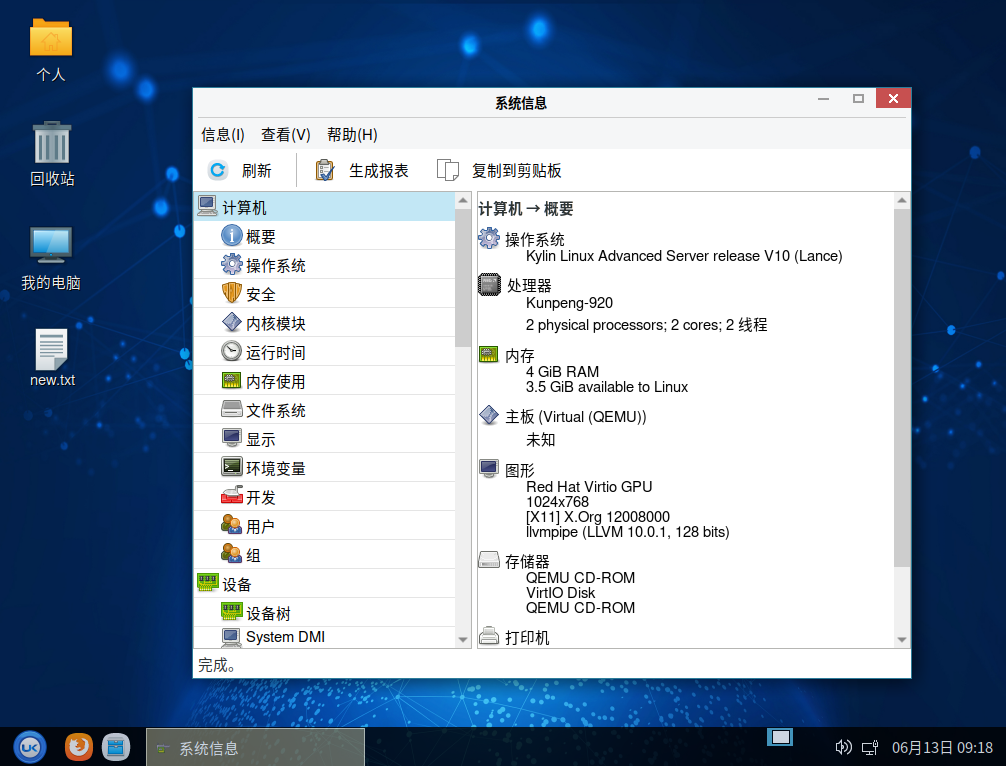Open the 帮助(H) menu
1006x766 pixels.
tap(352, 135)
